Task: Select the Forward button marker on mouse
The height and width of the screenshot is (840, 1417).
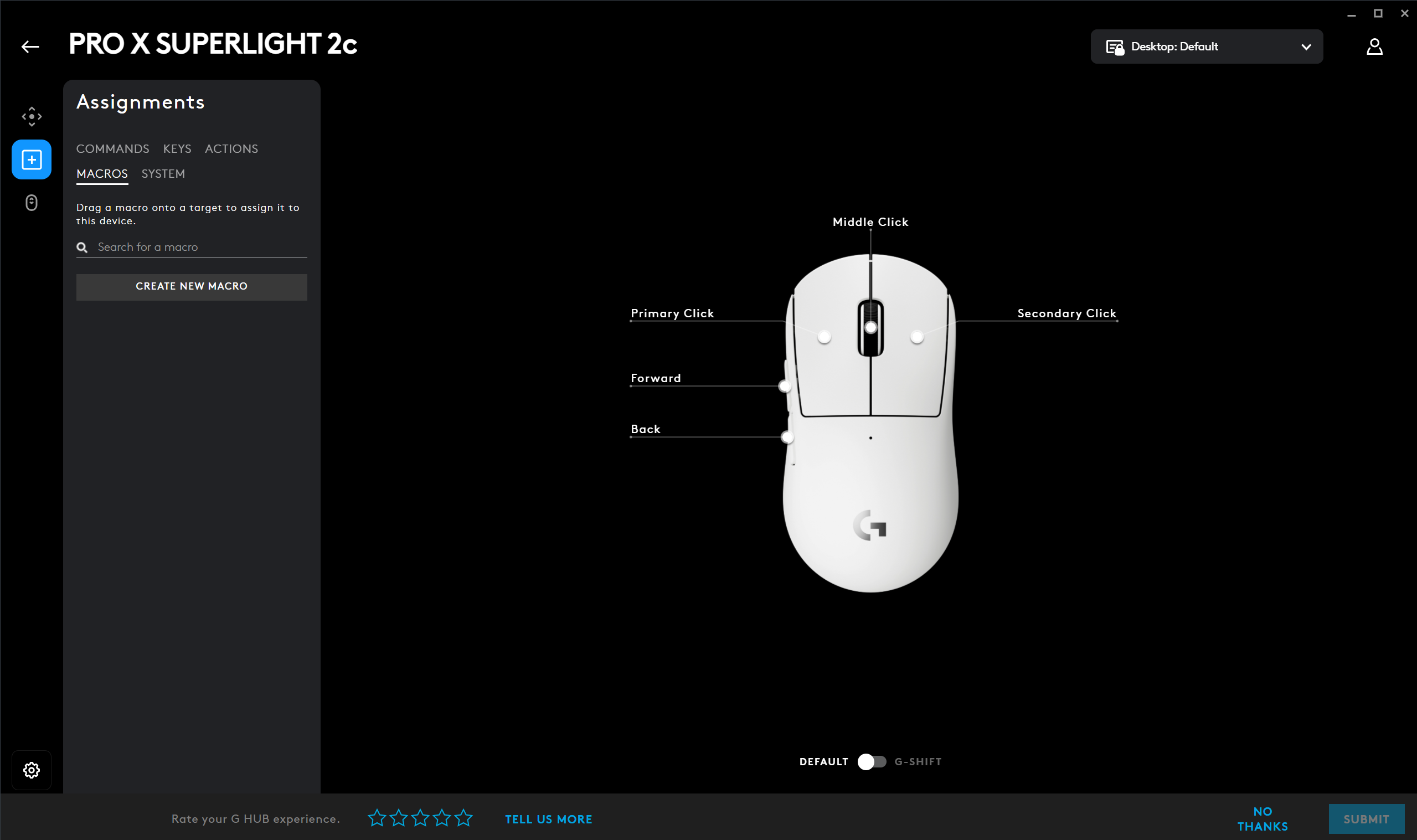Action: click(x=784, y=386)
